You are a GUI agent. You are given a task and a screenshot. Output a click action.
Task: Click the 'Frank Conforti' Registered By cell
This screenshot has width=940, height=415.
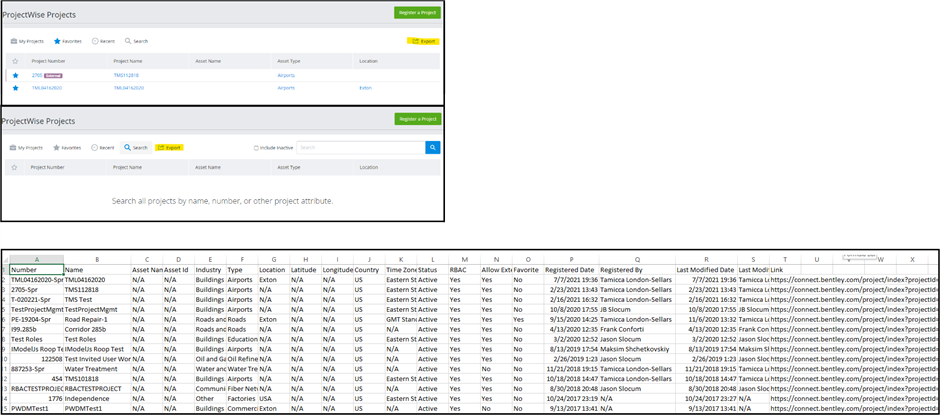[637, 330]
